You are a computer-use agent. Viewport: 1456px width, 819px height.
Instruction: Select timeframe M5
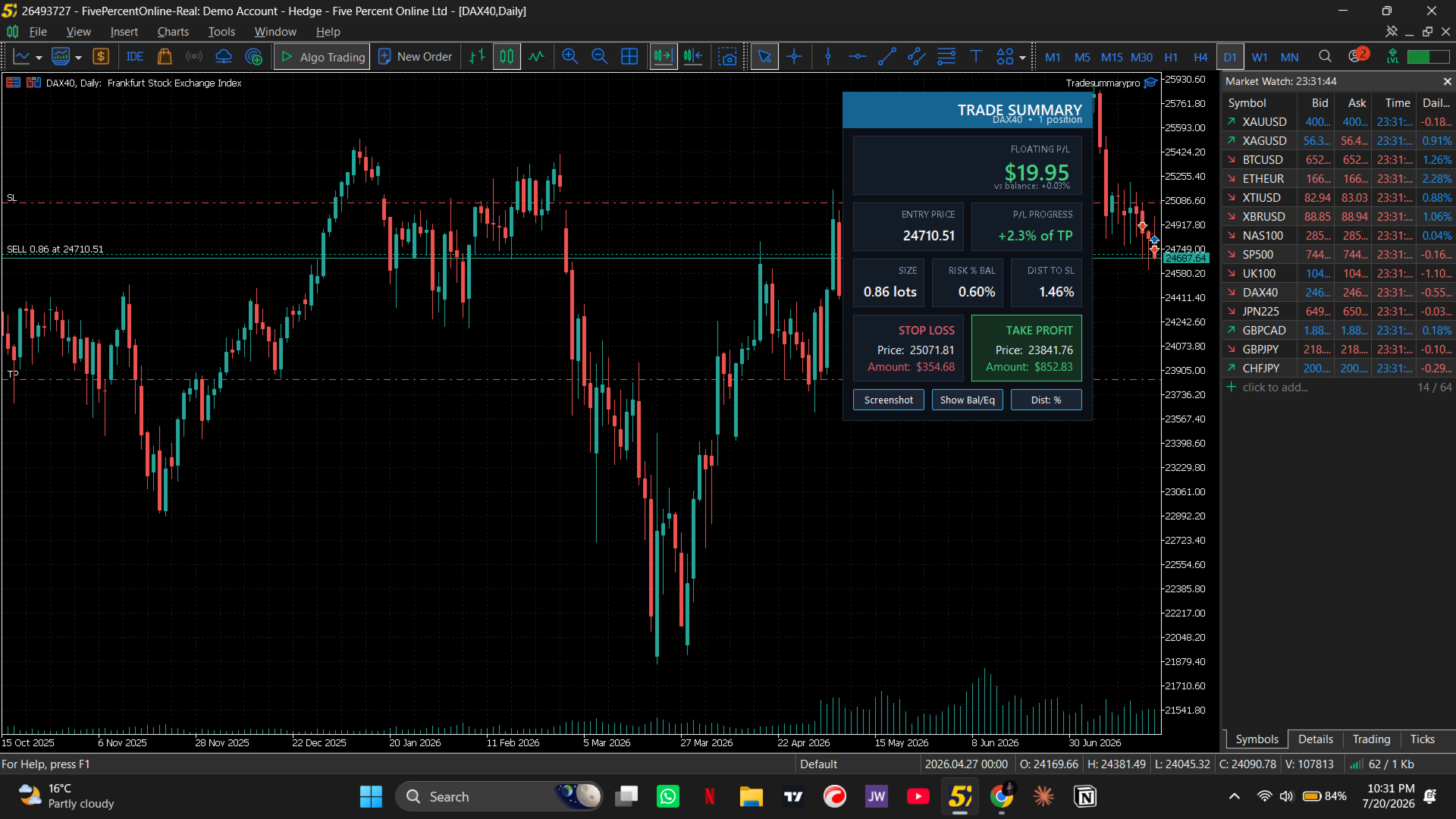[x=1082, y=57]
